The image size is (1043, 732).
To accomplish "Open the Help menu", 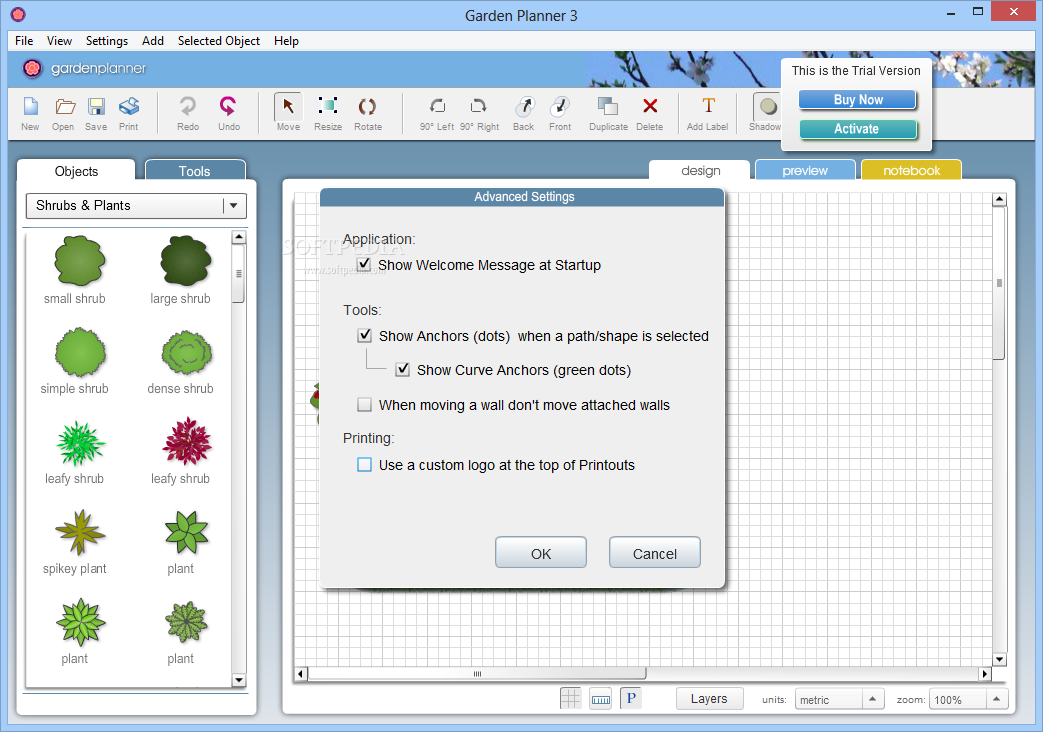I will [287, 41].
